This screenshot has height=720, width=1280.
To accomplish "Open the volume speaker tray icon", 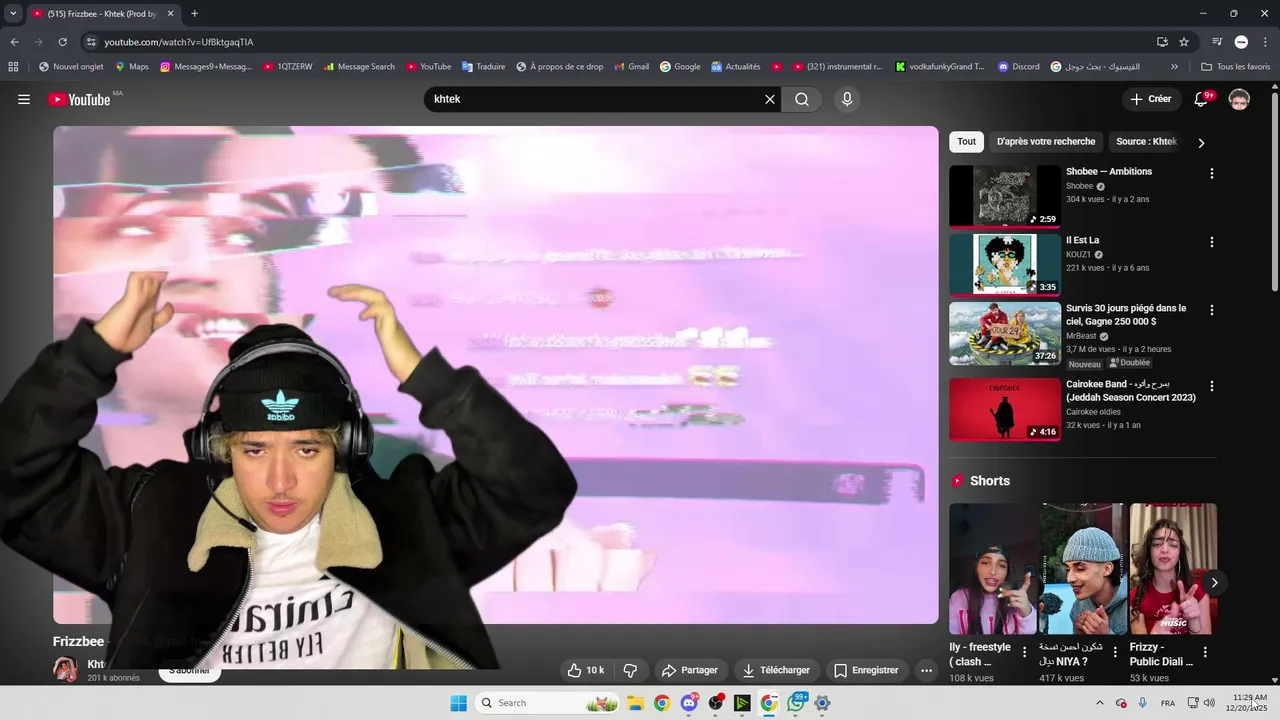I will pyautogui.click(x=1208, y=703).
